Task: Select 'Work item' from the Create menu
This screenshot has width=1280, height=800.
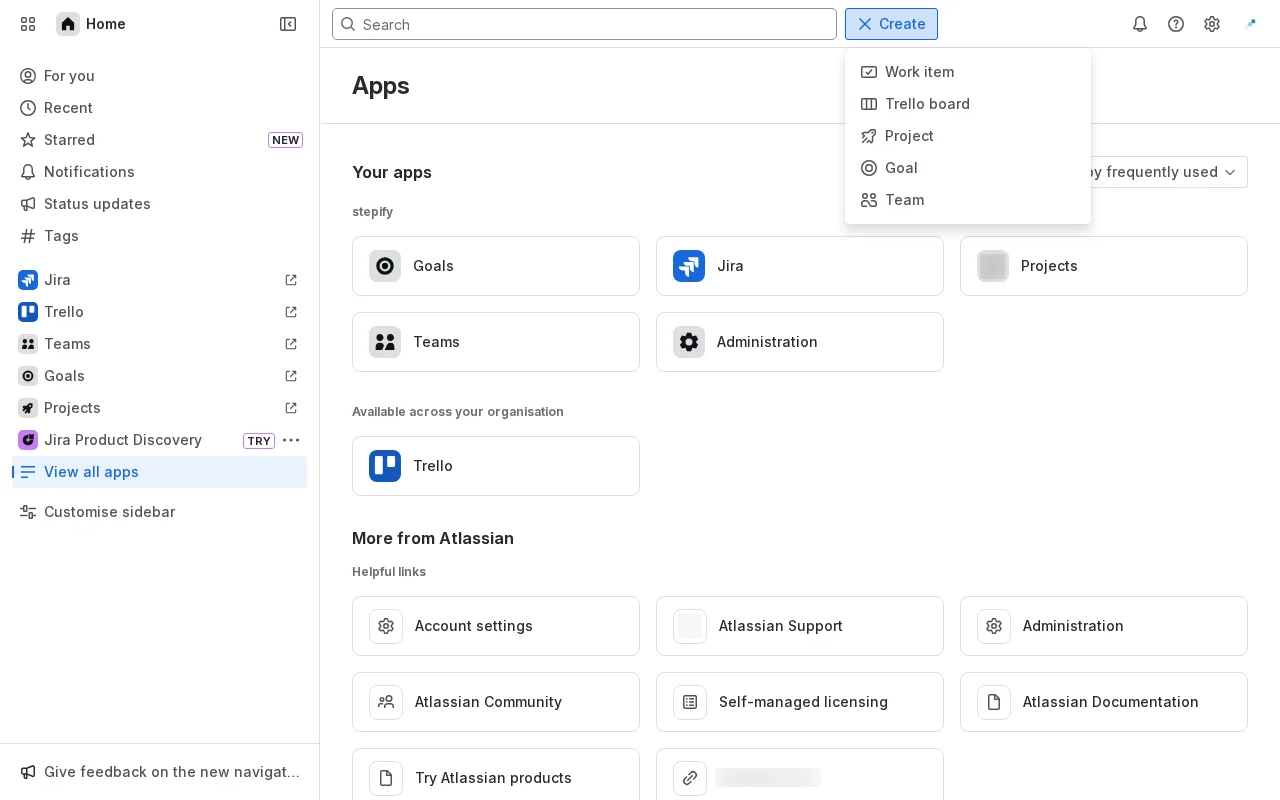Action: tap(919, 72)
